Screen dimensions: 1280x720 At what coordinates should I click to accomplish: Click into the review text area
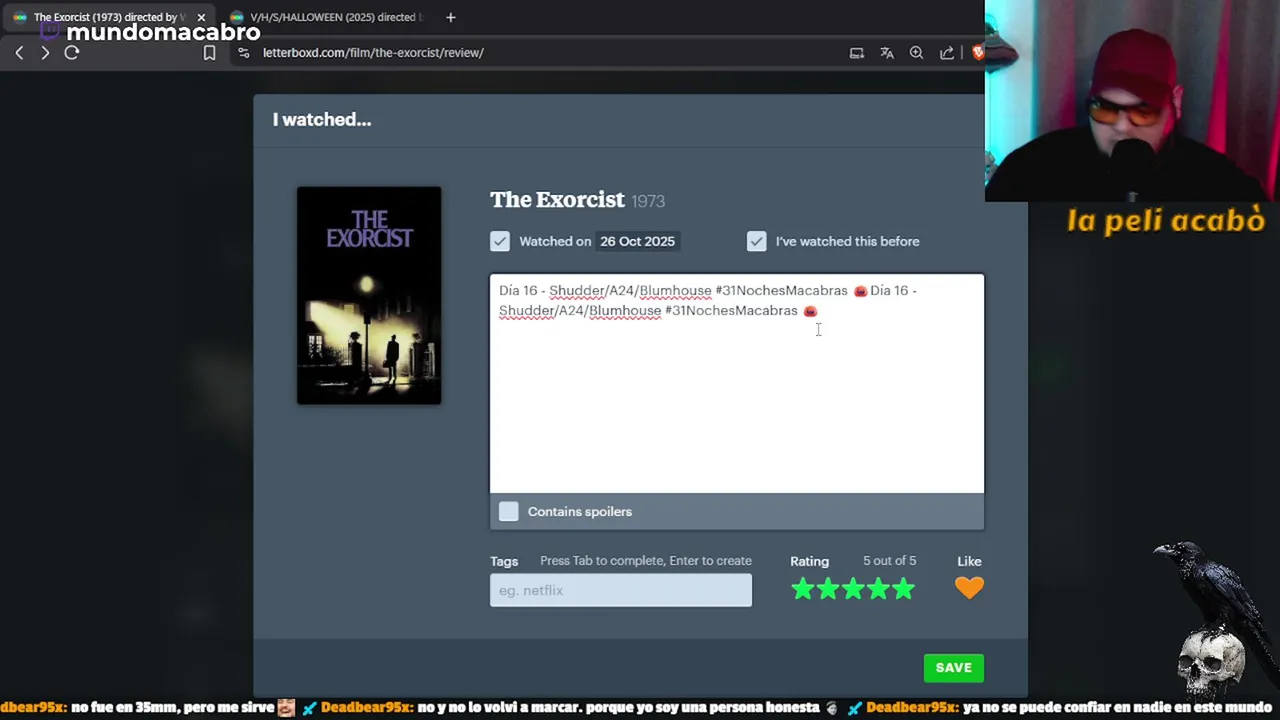pos(737,384)
